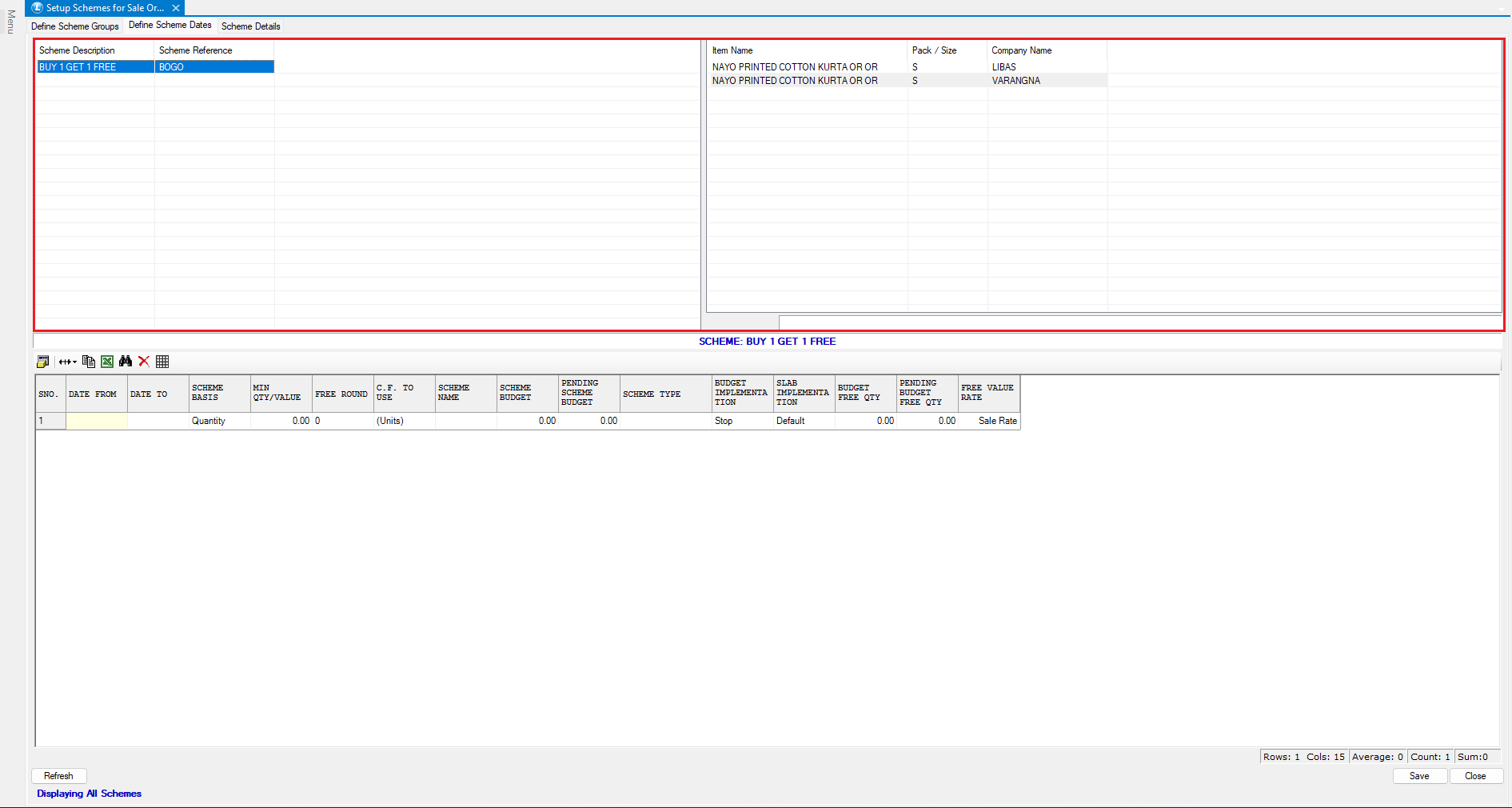Select the VARANGNA company item row
Image resolution: width=1512 pixels, height=808 pixels.
tap(1015, 81)
